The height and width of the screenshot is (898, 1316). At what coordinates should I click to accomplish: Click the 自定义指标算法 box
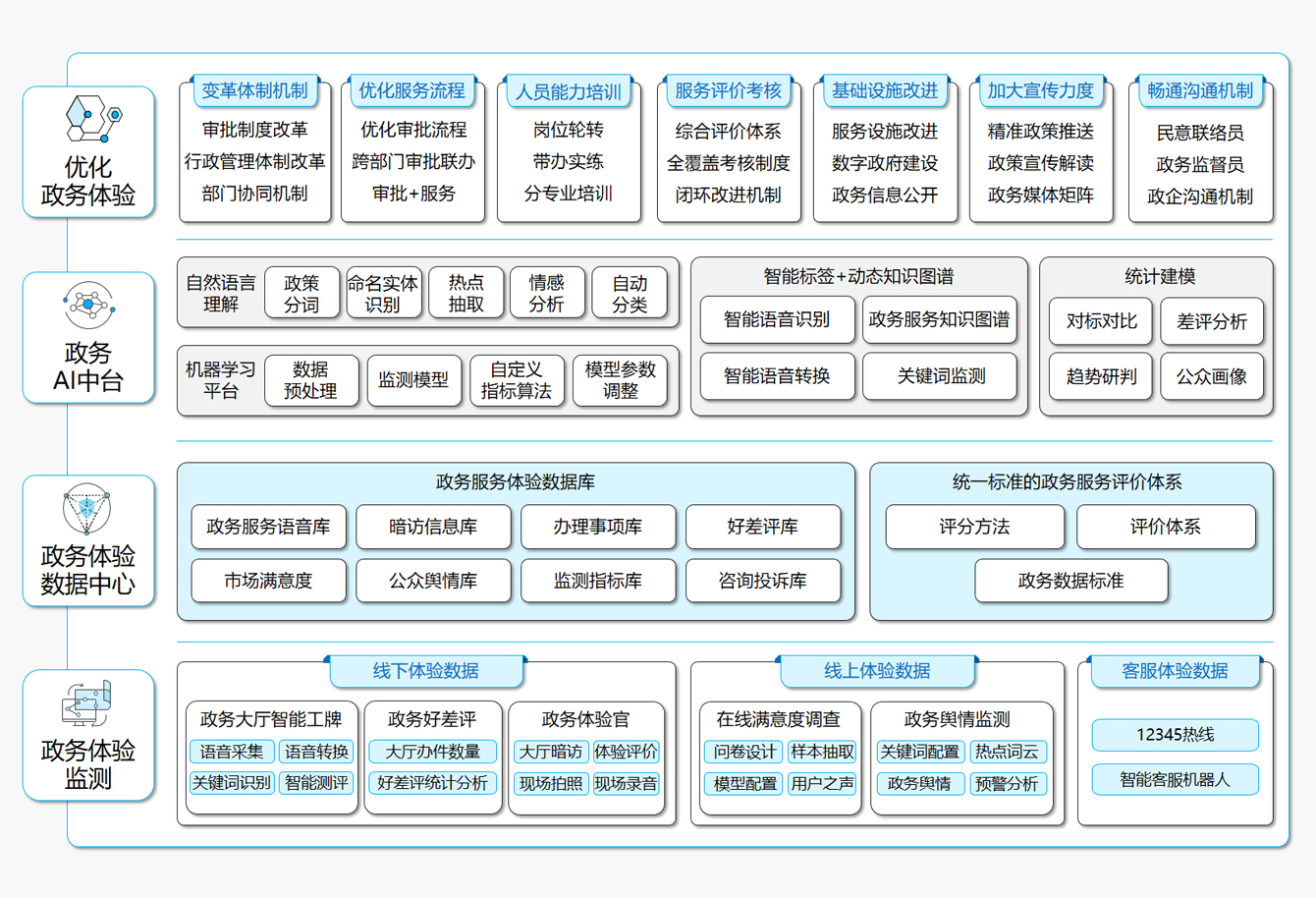516,380
